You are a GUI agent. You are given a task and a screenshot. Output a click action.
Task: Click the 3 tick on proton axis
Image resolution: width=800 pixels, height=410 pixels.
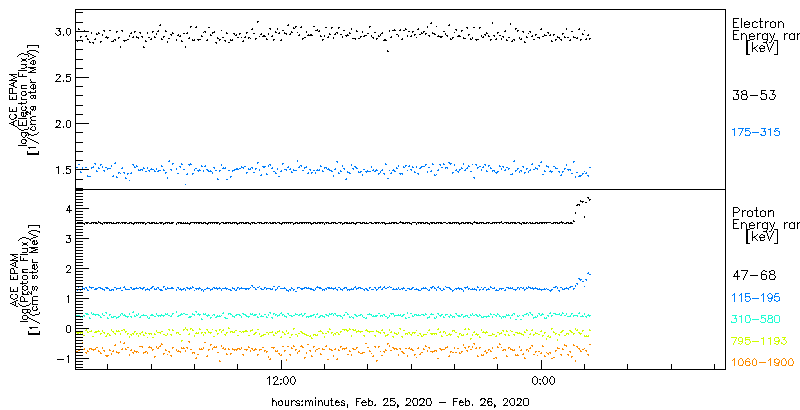[x=66, y=238]
